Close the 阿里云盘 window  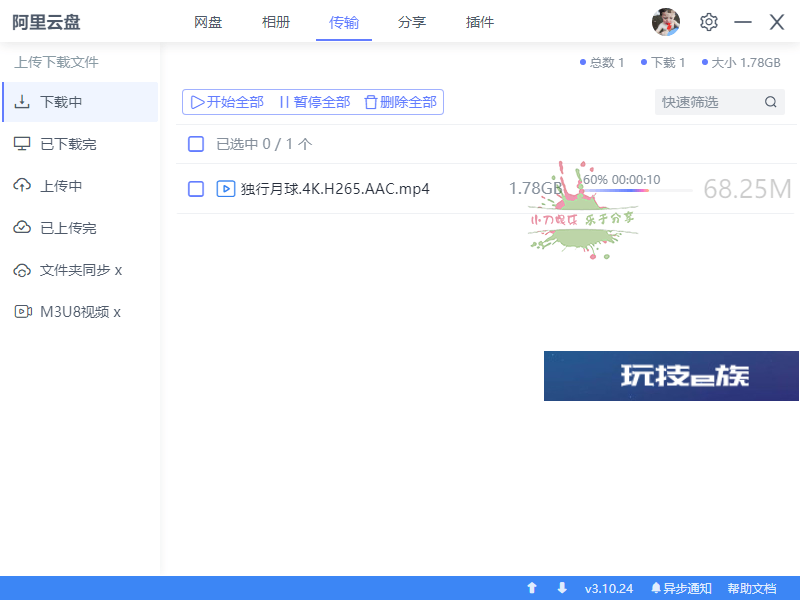pyautogui.click(x=777, y=22)
